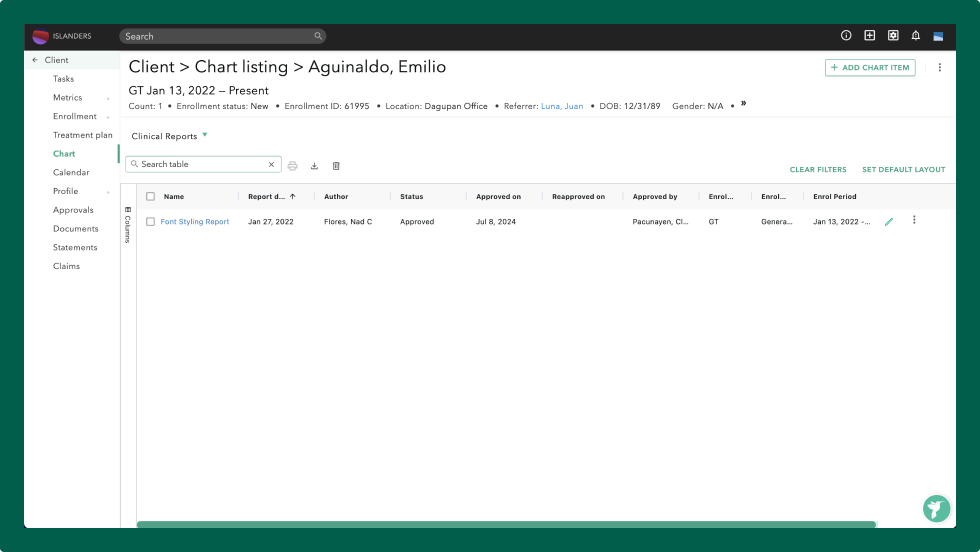This screenshot has height=552, width=980.
Task: Click the Add Chart Item button
Action: 870,68
